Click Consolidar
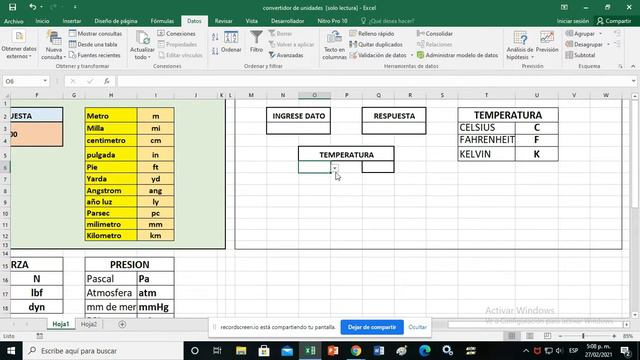The height and width of the screenshot is (360, 640). 435,33
